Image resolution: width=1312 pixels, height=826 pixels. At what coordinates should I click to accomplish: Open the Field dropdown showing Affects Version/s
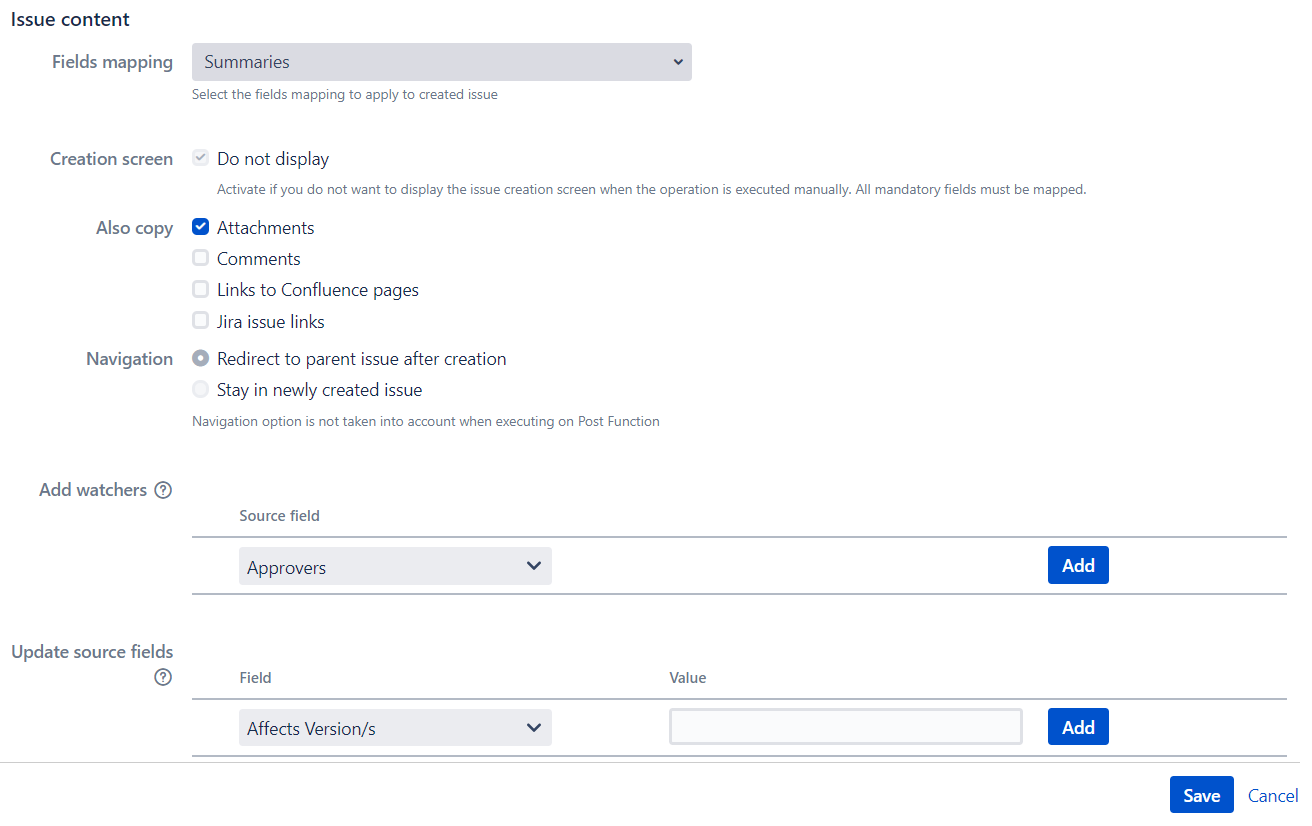click(x=395, y=727)
